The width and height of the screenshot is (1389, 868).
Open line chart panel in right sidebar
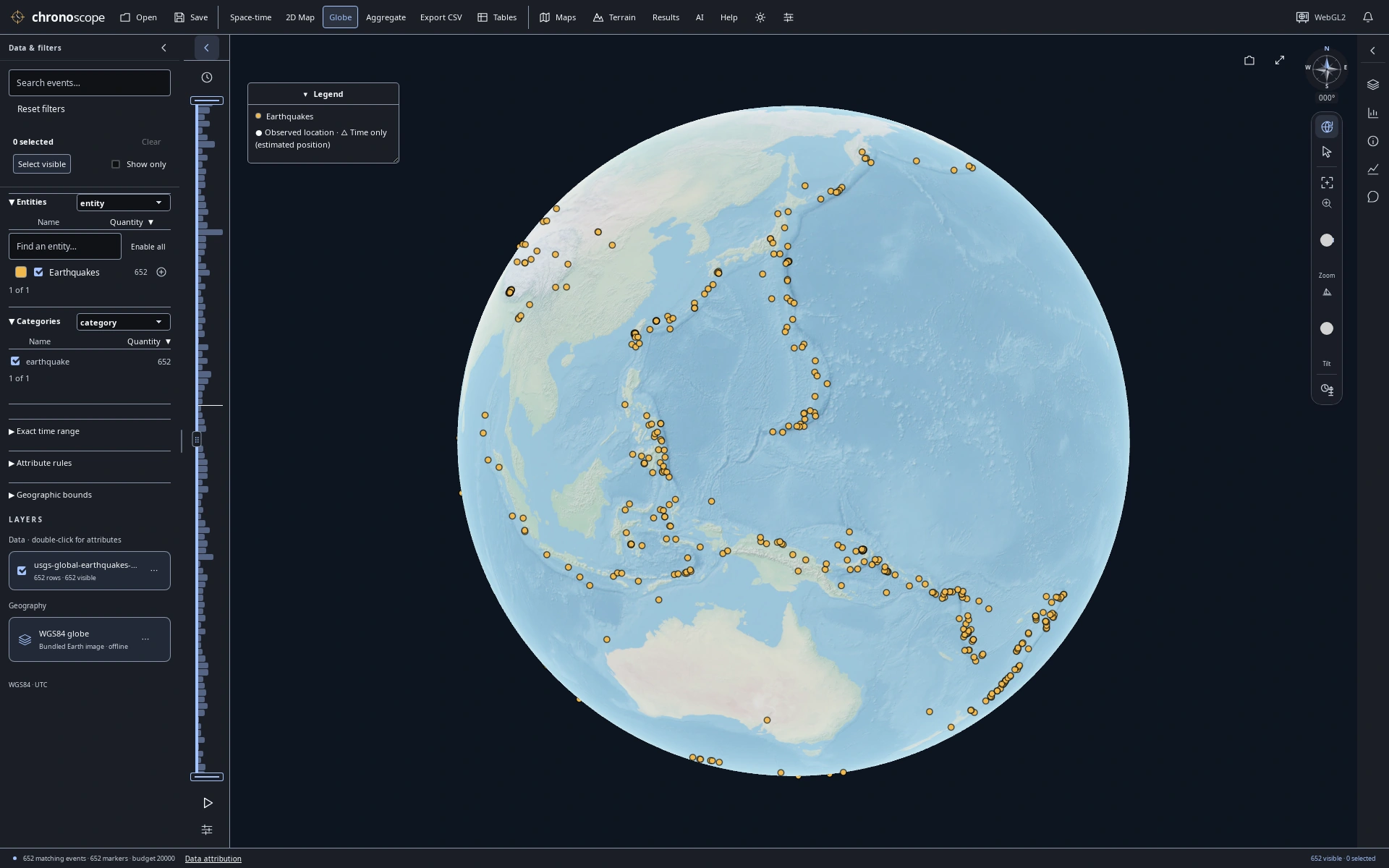coord(1373,169)
